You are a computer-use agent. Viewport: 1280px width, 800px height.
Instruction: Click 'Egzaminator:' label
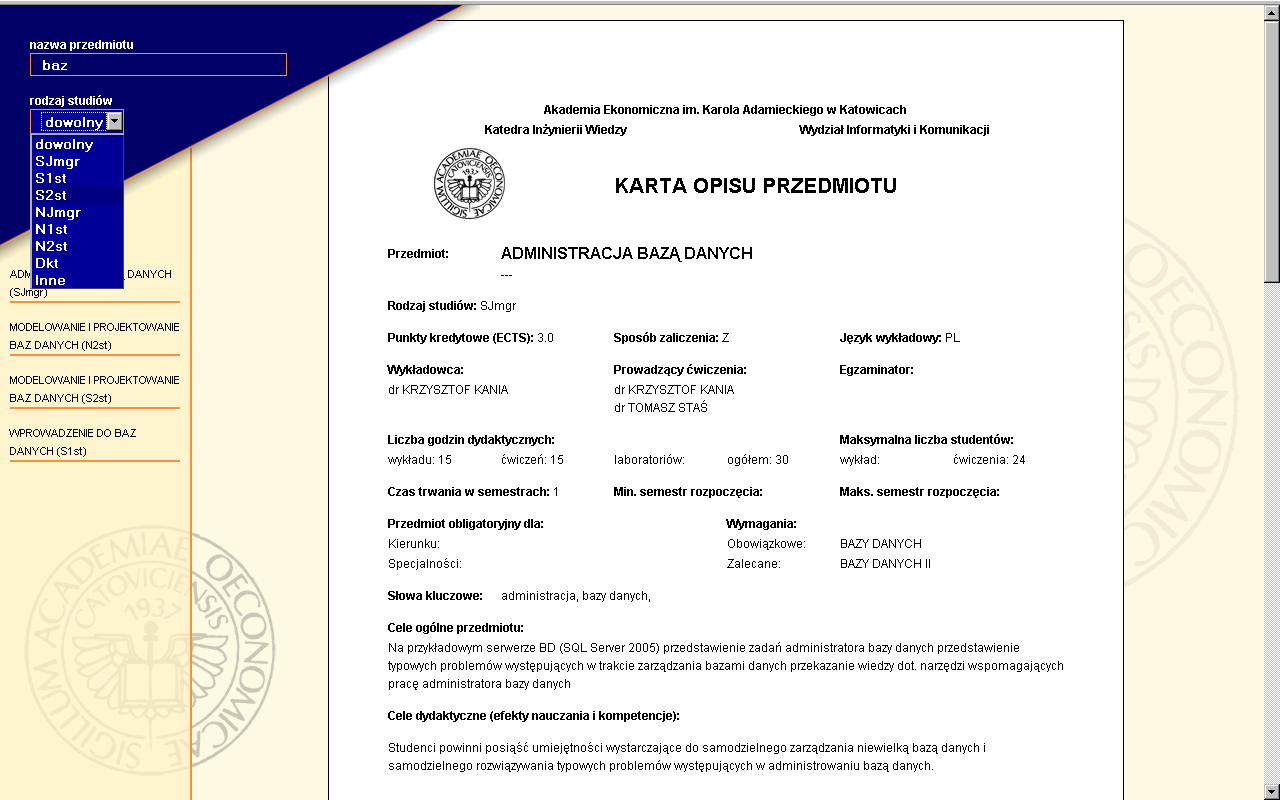[x=876, y=370]
